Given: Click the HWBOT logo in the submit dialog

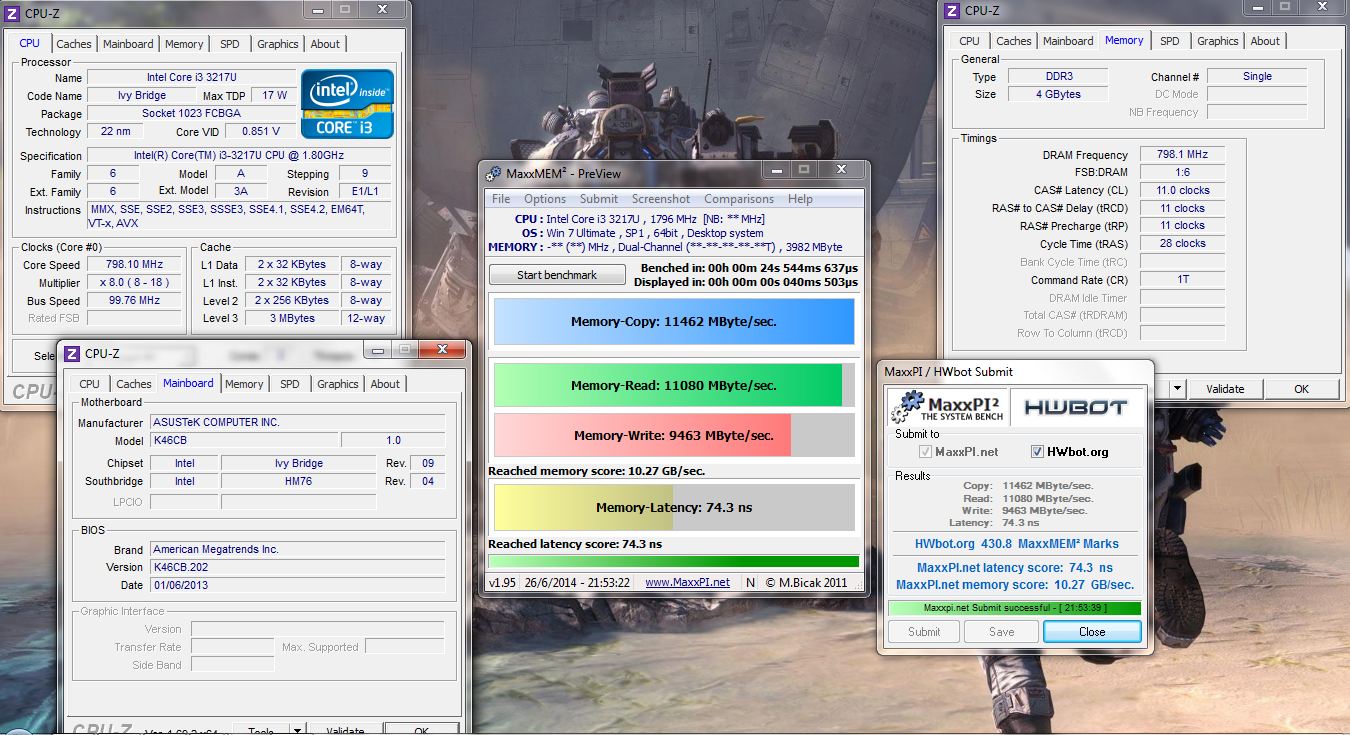Looking at the screenshot, I should (1075, 407).
